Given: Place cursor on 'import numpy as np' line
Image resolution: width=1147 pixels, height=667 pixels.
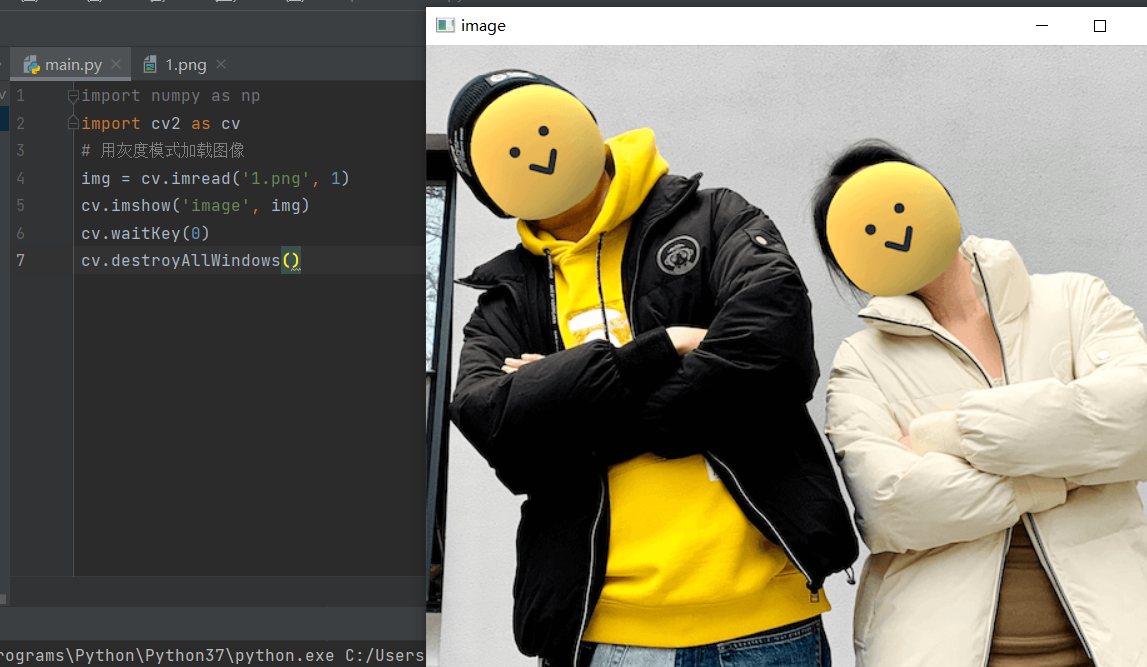Looking at the screenshot, I should pyautogui.click(x=170, y=96).
